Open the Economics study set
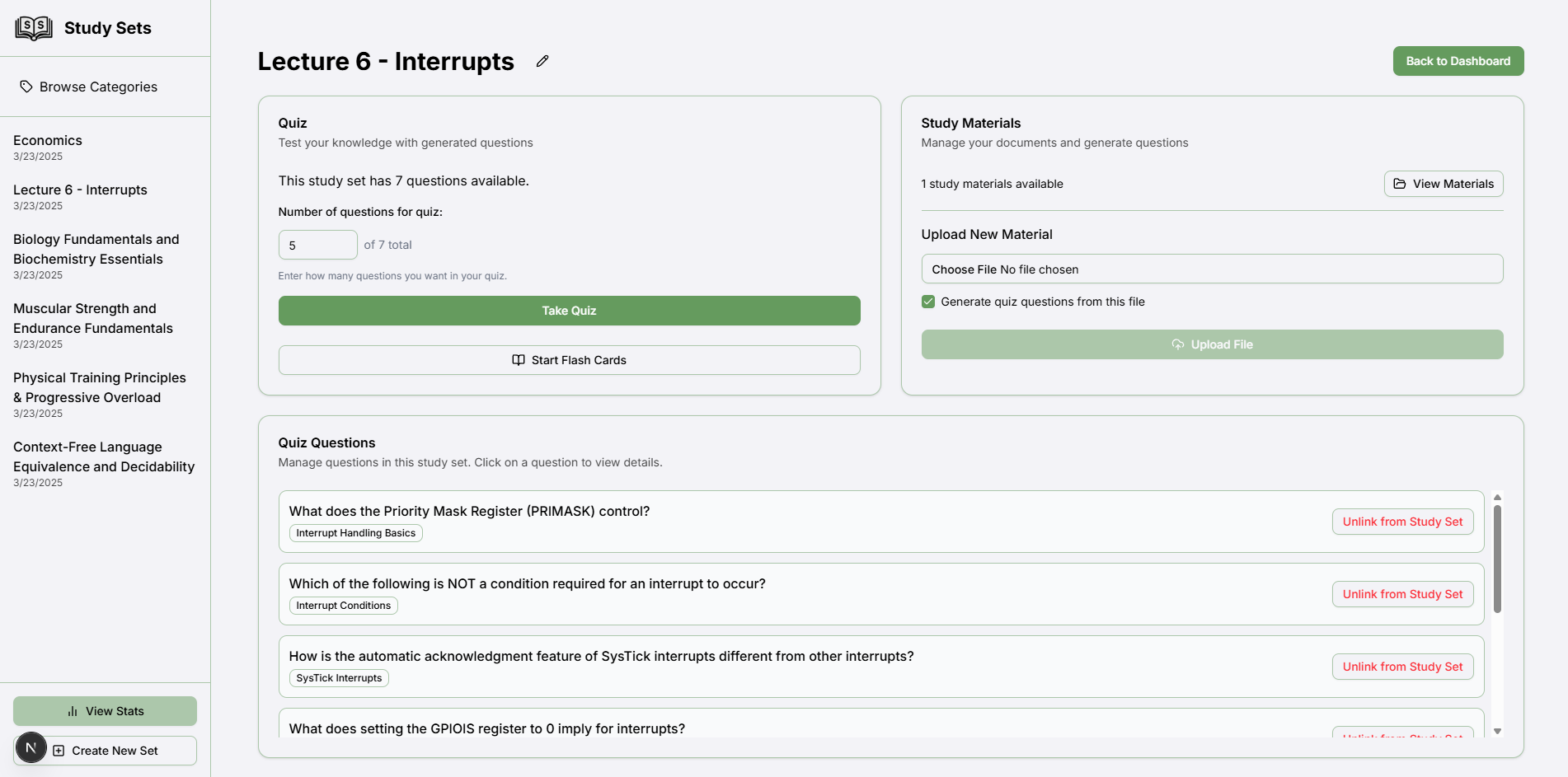The width and height of the screenshot is (1568, 777). 48,141
